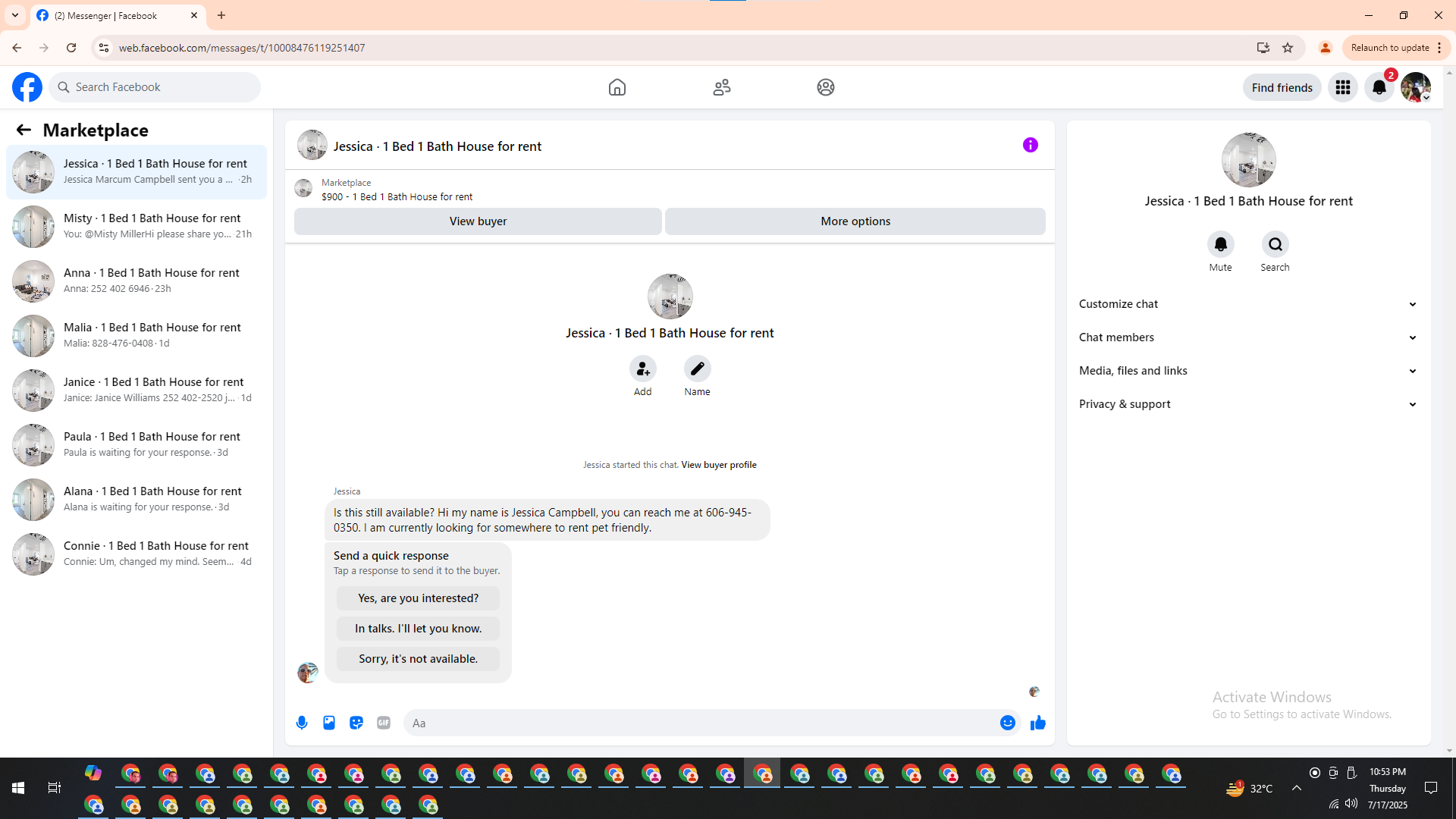Open the emoji picker
This screenshot has width=1456, height=819.
click(x=1008, y=723)
